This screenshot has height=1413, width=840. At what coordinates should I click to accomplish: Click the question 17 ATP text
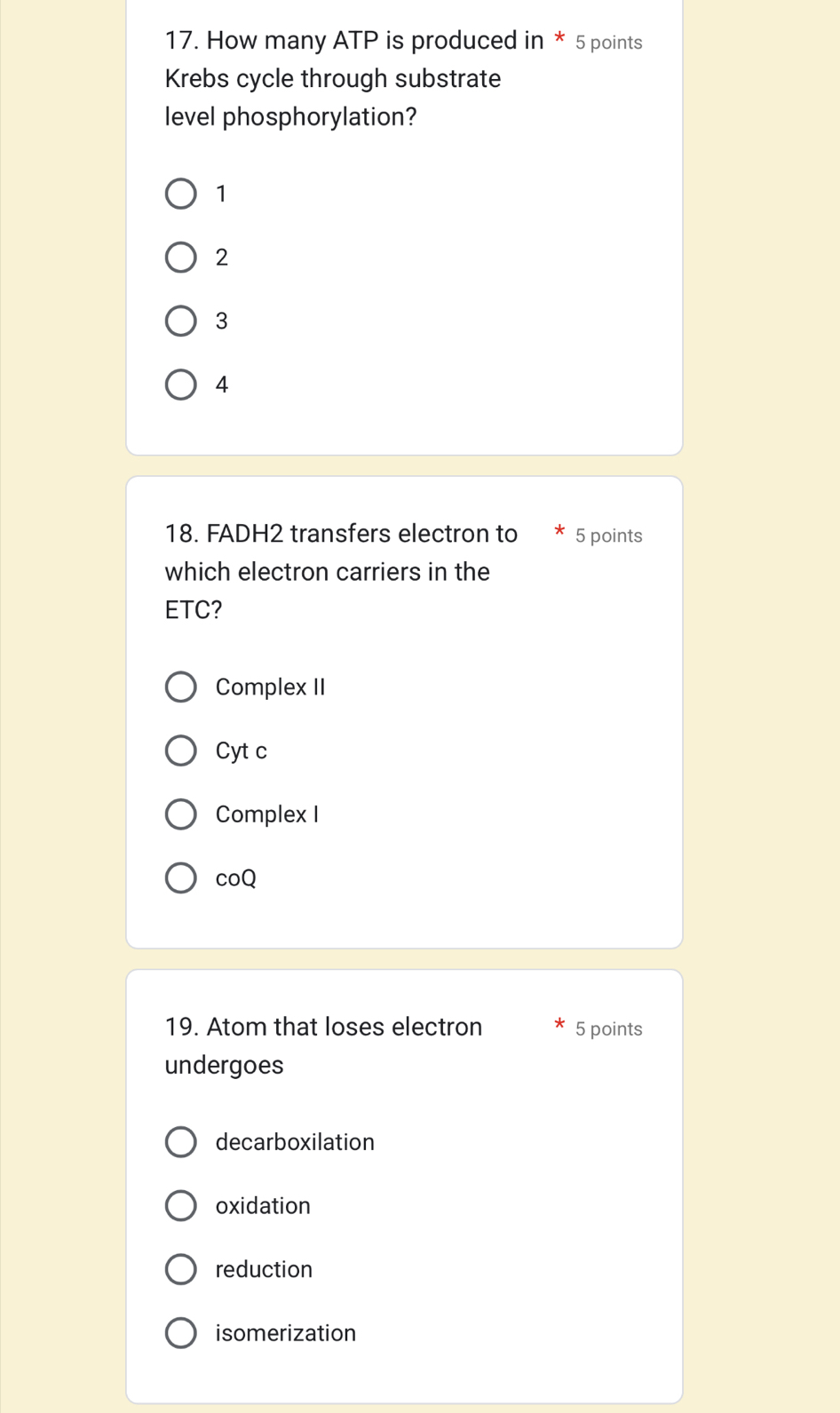click(x=353, y=79)
